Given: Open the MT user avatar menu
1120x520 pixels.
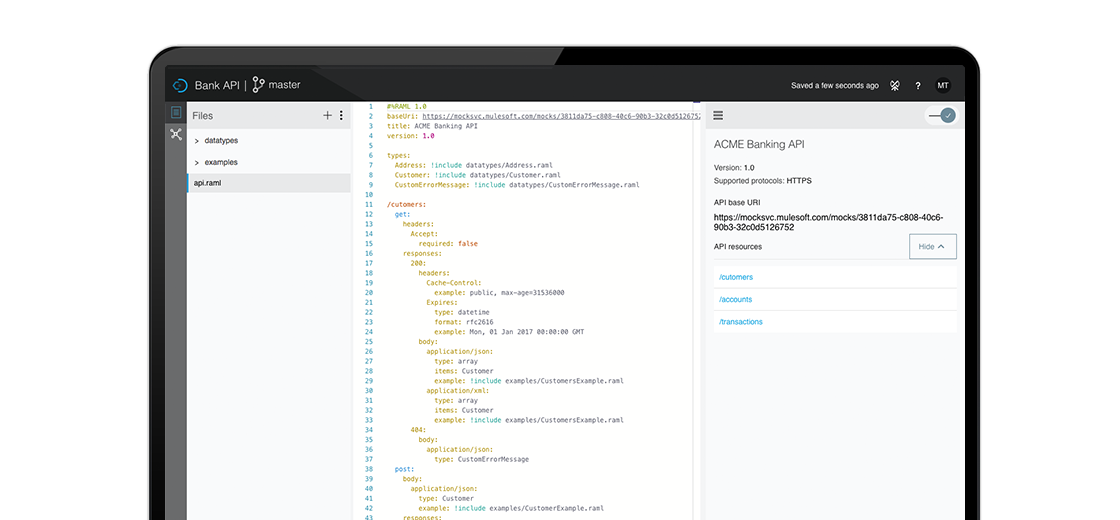Looking at the screenshot, I should click(x=943, y=85).
